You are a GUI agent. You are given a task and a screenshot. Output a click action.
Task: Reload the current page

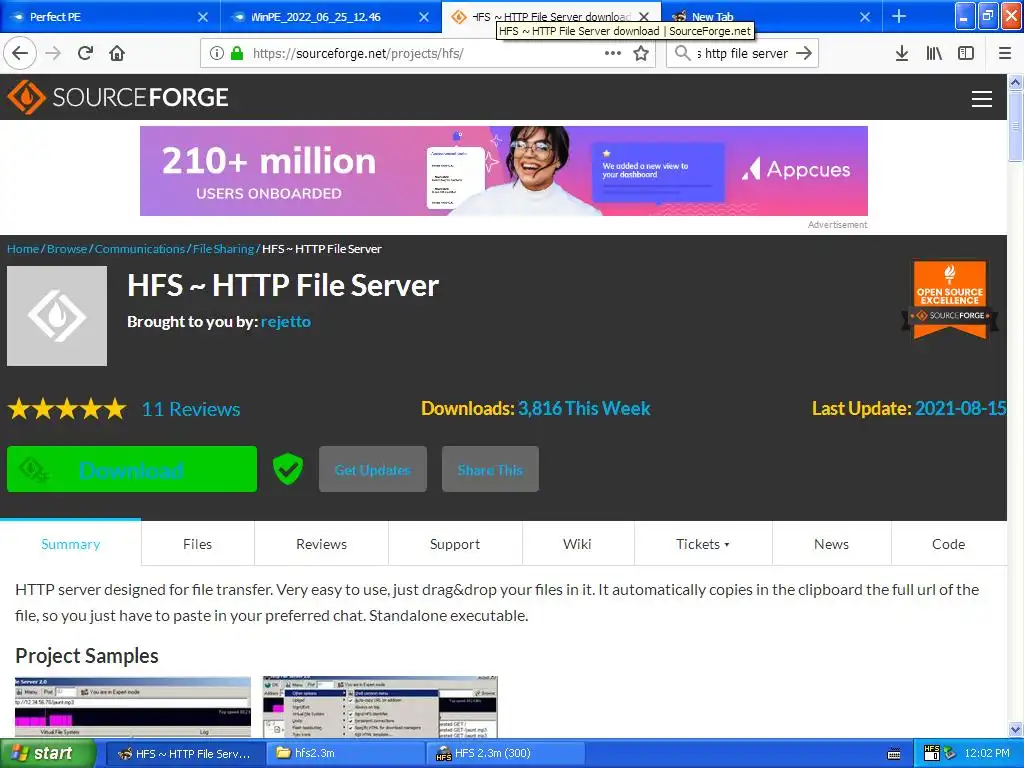click(x=85, y=53)
